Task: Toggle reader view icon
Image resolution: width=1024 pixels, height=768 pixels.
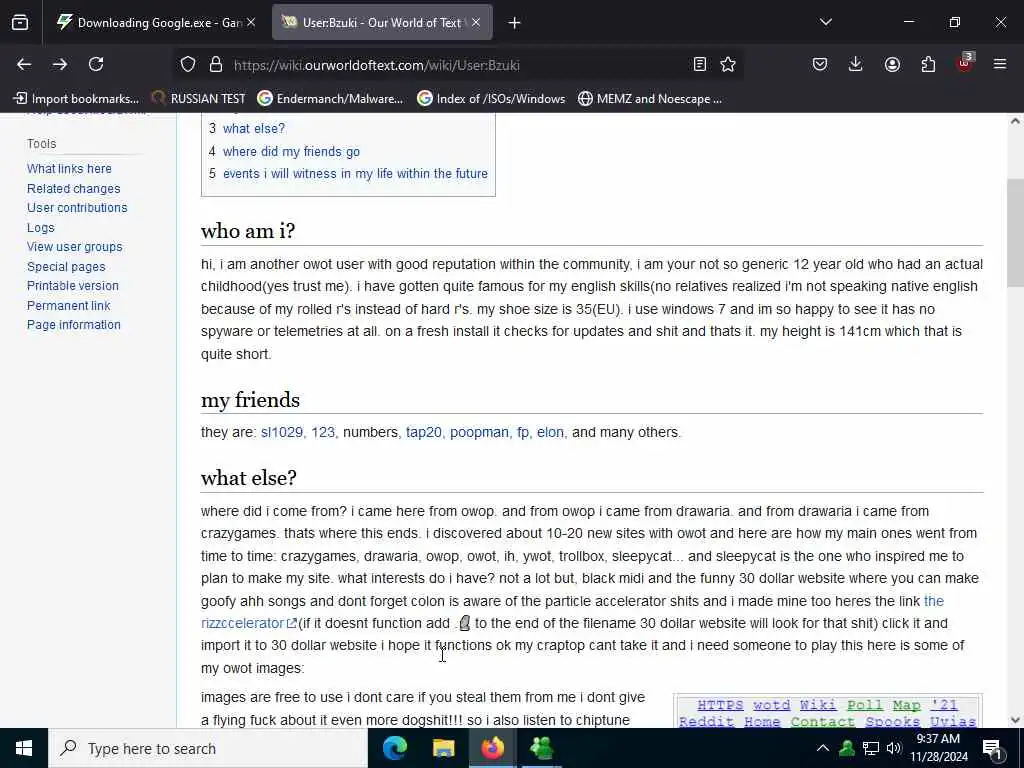Action: (x=699, y=65)
